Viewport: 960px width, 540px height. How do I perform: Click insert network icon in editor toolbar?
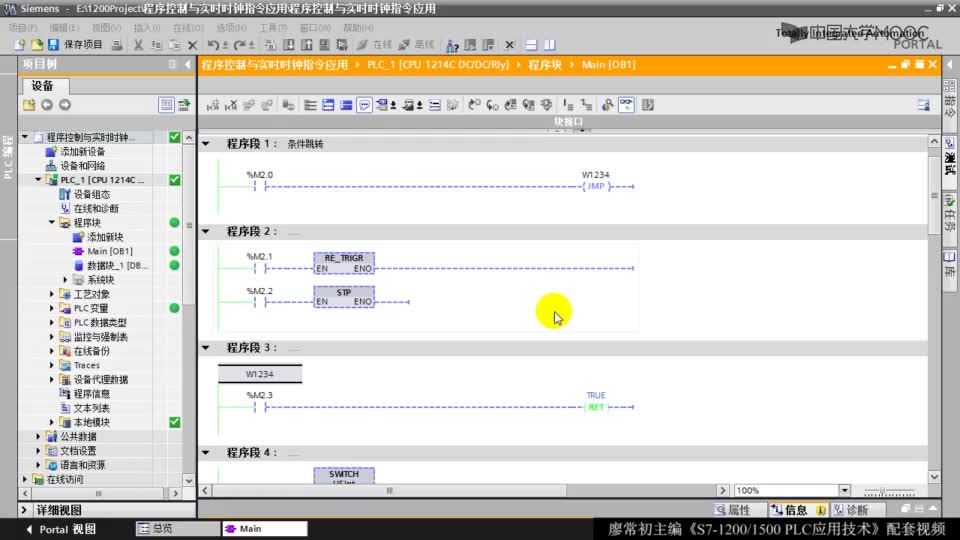coord(212,105)
